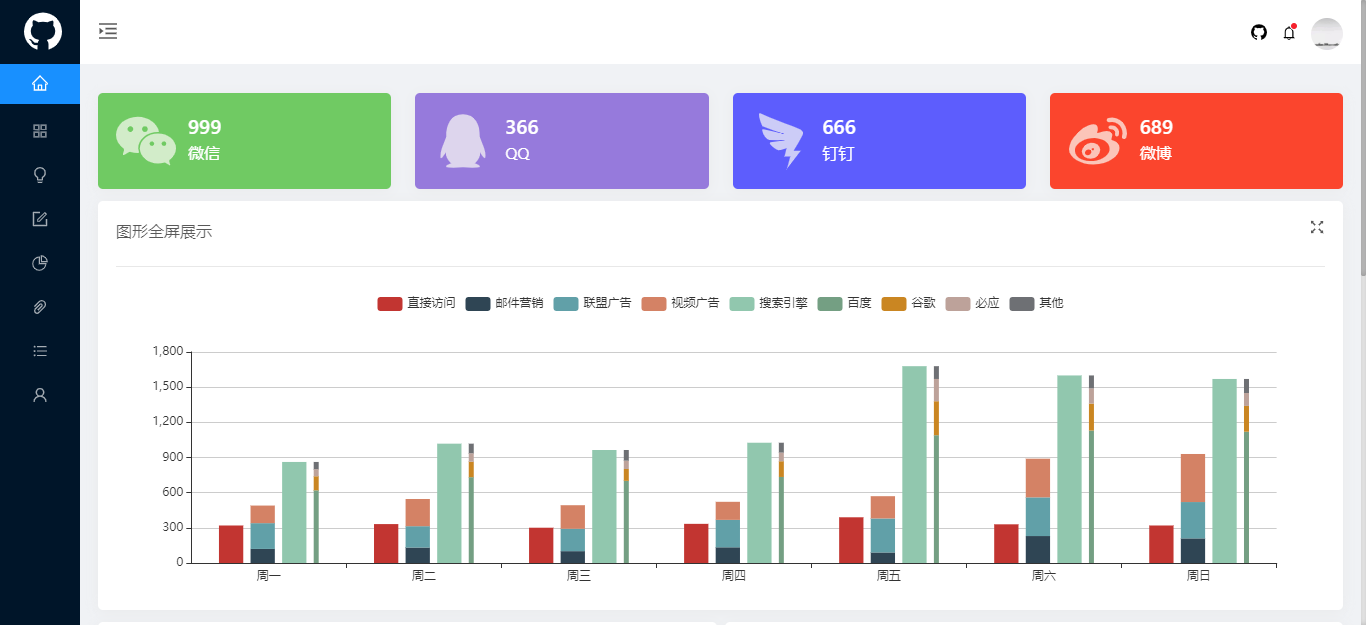Open the notifications bell
Screen dimensions: 1366x625
[x=1289, y=32]
